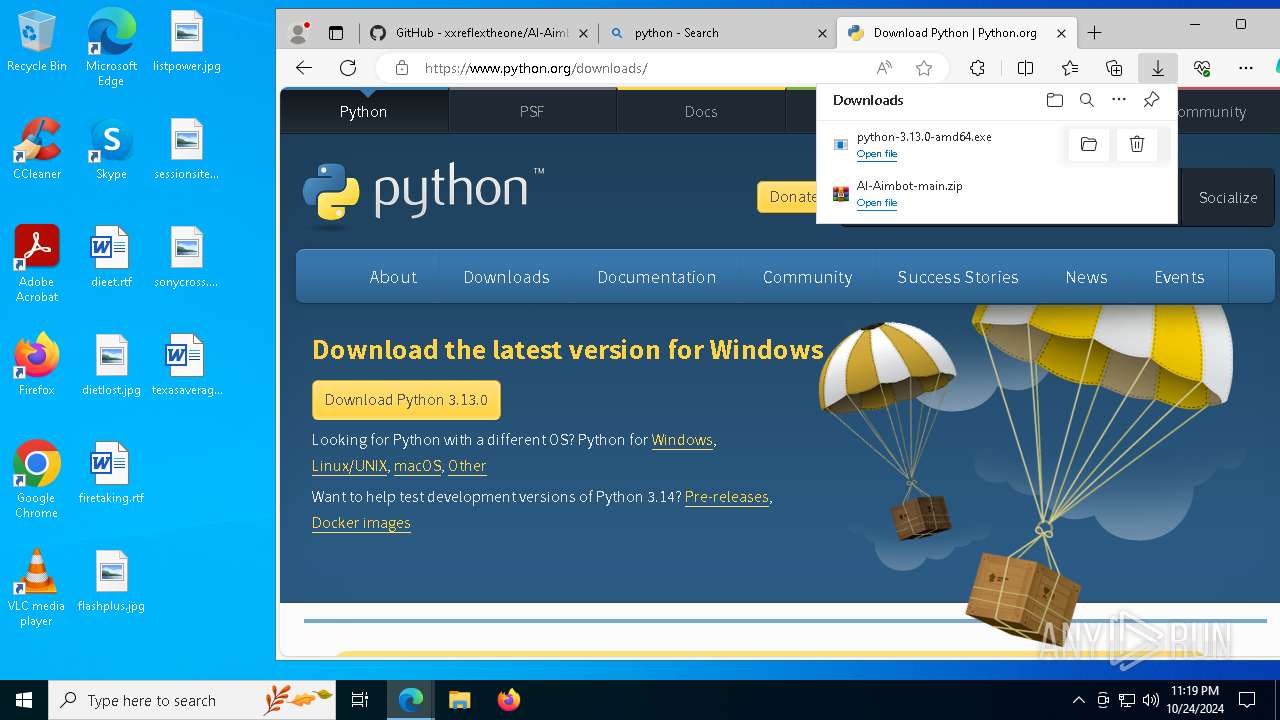The width and height of the screenshot is (1280, 720).
Task: Open the Collections icon
Action: coord(1114,68)
